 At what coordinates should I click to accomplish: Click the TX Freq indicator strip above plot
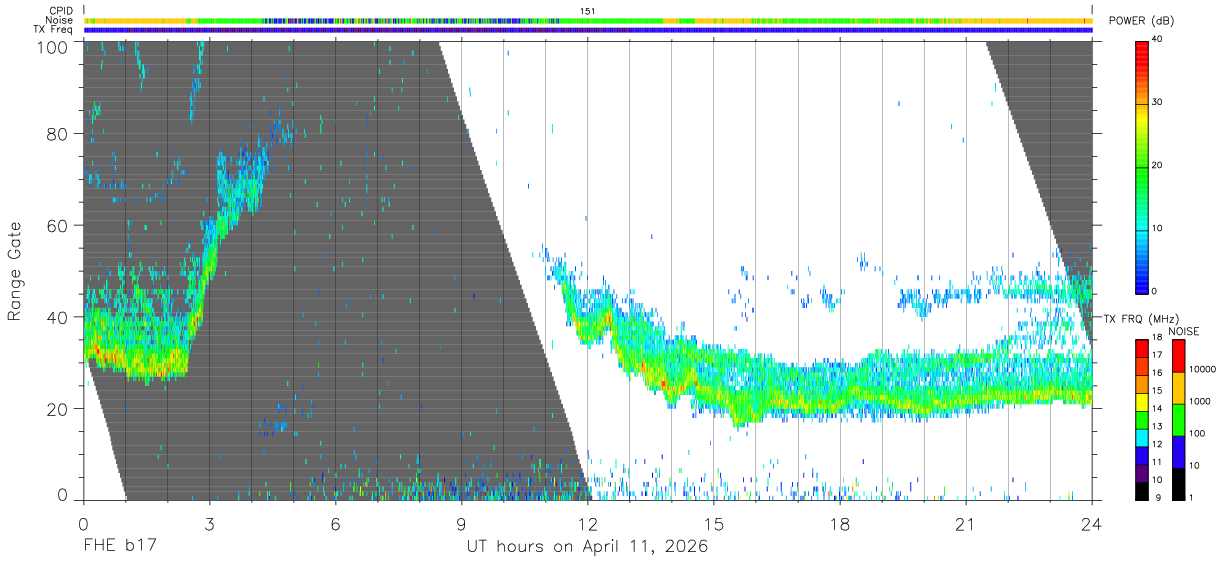pos(589,30)
